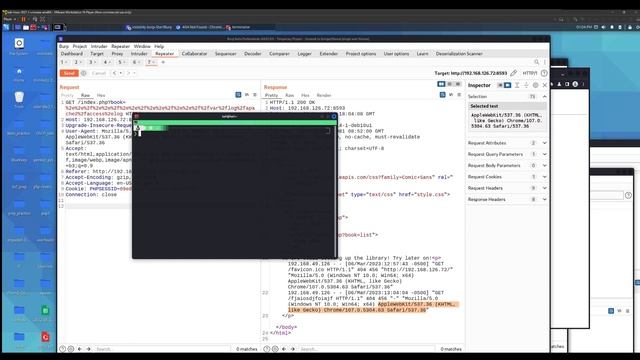Open the Intruder menu in menu bar

99,47
